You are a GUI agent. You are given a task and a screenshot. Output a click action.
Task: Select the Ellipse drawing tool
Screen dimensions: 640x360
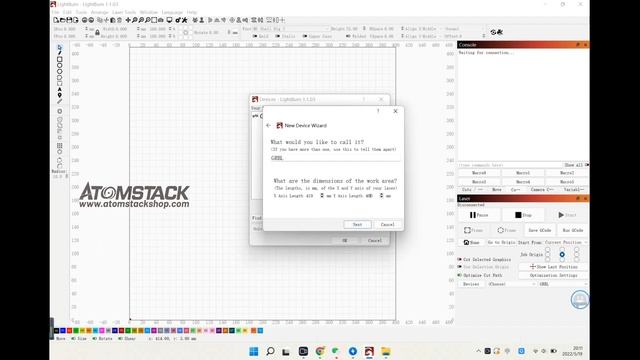pyautogui.click(x=60, y=65)
